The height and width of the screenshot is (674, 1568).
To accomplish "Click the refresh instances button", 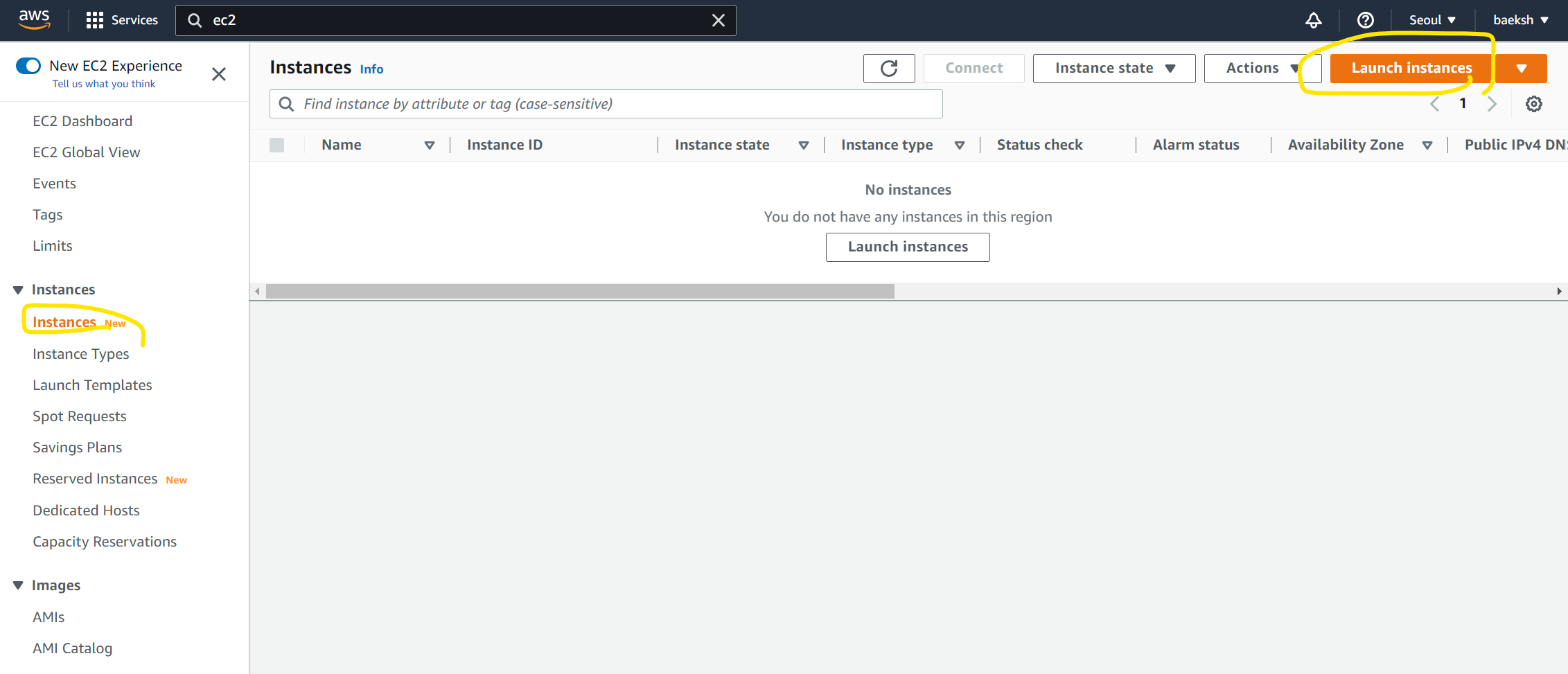I will (889, 68).
